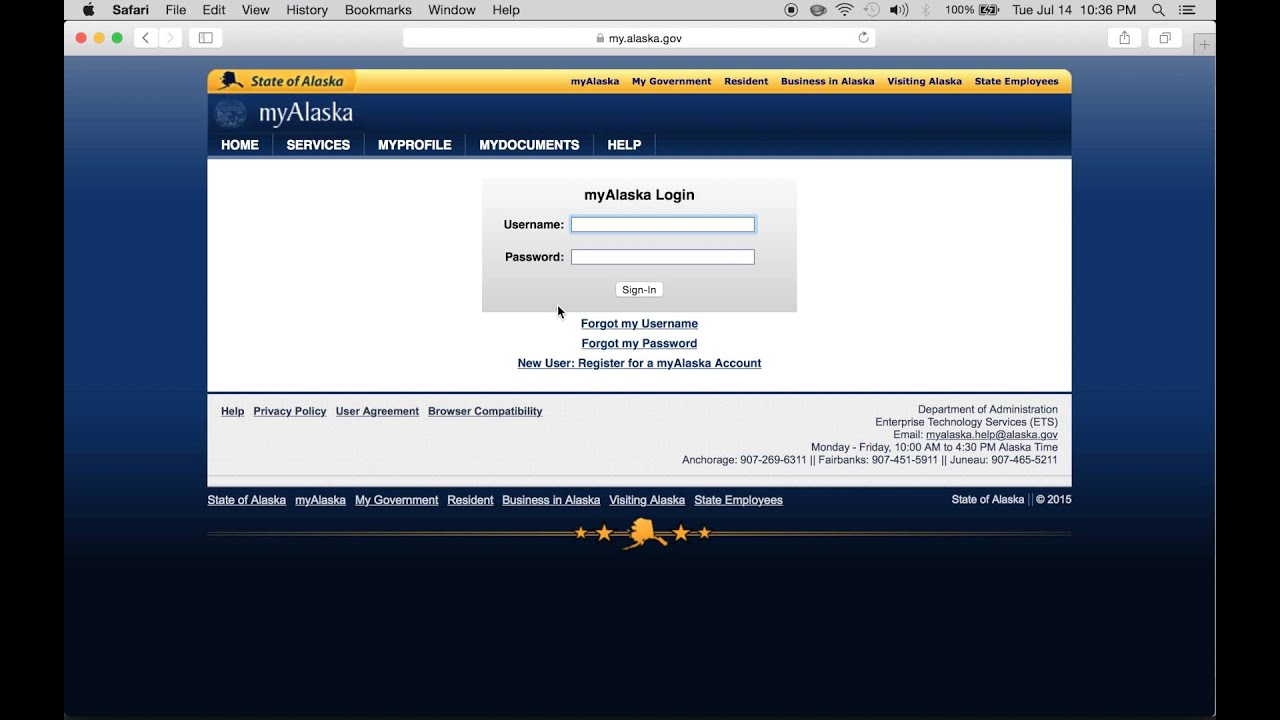Open bottom footer Resident link
This screenshot has width=1280, height=720.
tap(470, 500)
